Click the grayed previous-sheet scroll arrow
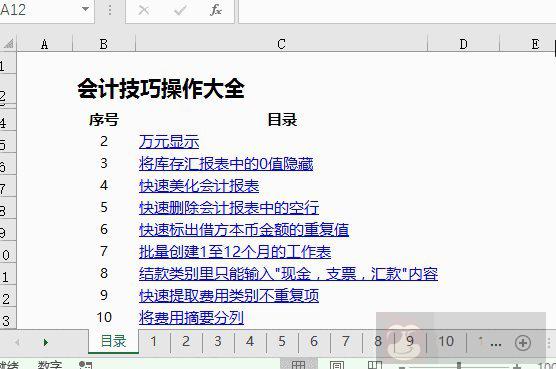556x369 pixels. click(17, 342)
